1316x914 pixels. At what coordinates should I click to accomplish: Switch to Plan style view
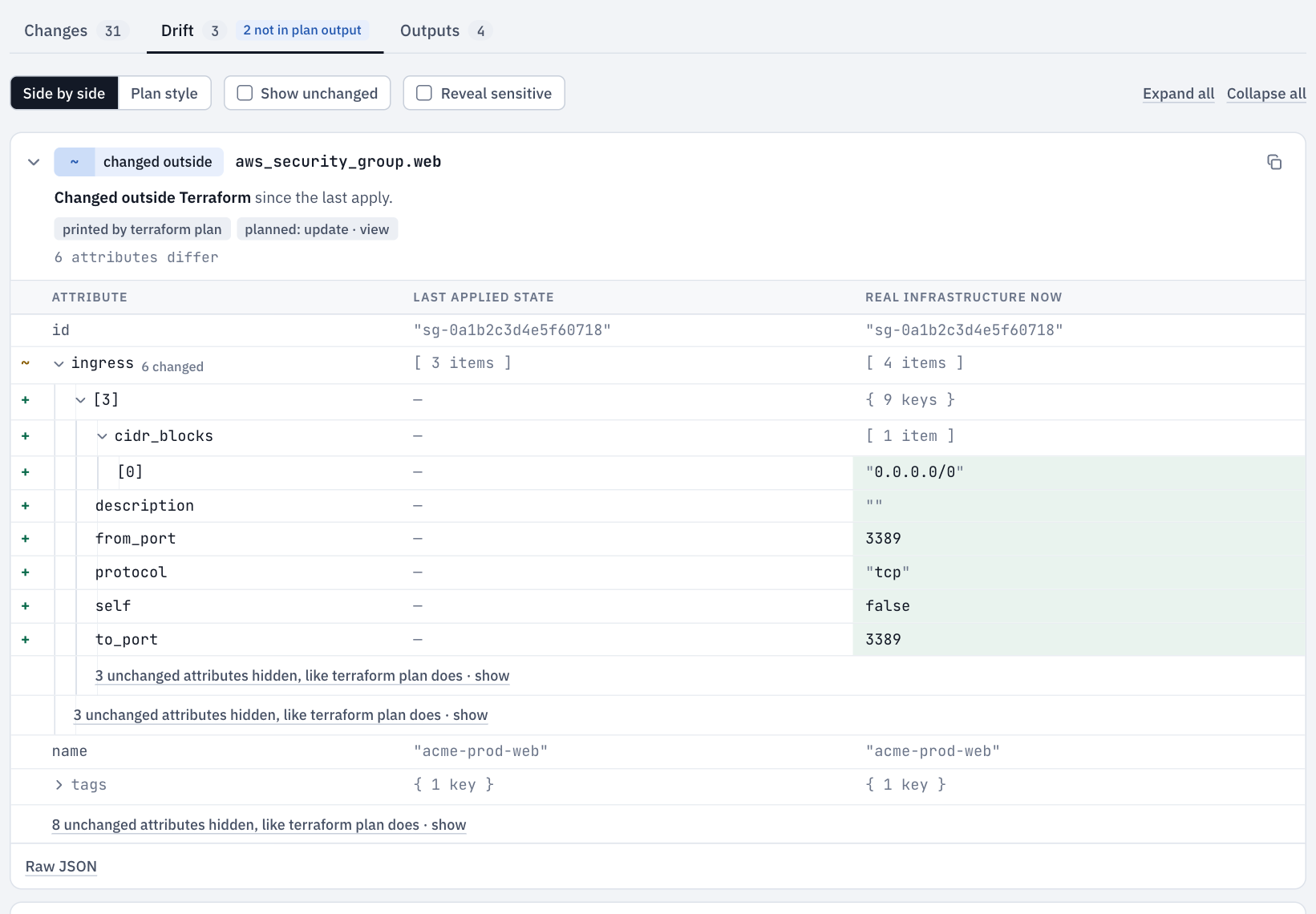click(164, 93)
